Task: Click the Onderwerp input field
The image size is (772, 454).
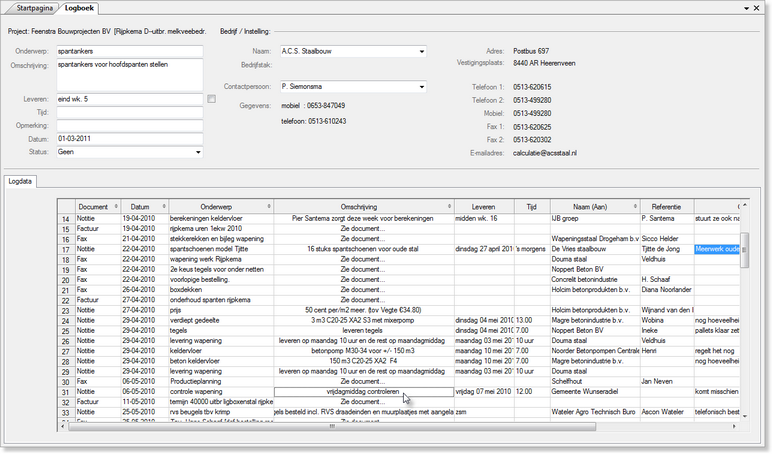Action: (129, 51)
